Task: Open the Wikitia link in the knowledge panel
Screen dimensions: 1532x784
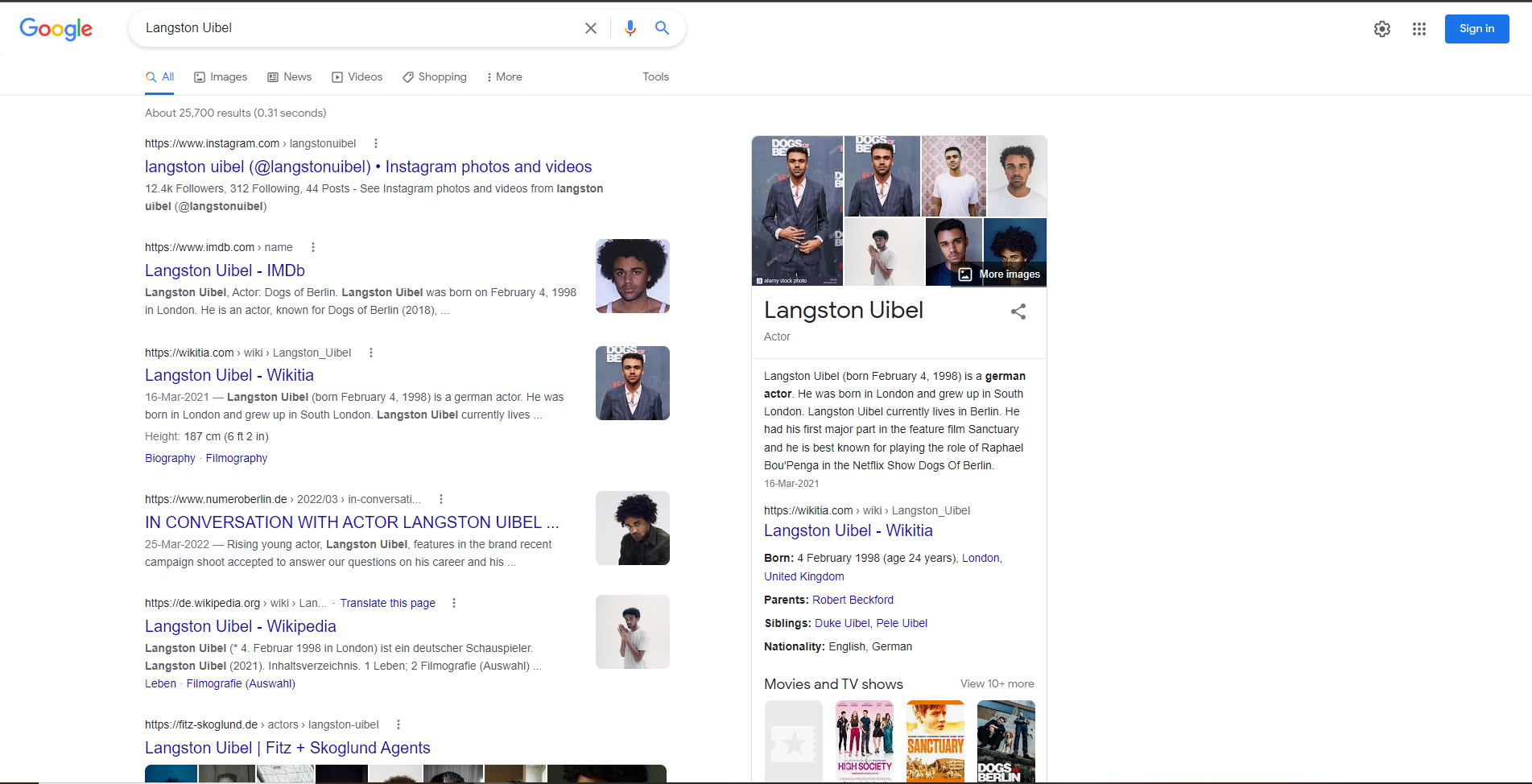Action: pos(849,530)
